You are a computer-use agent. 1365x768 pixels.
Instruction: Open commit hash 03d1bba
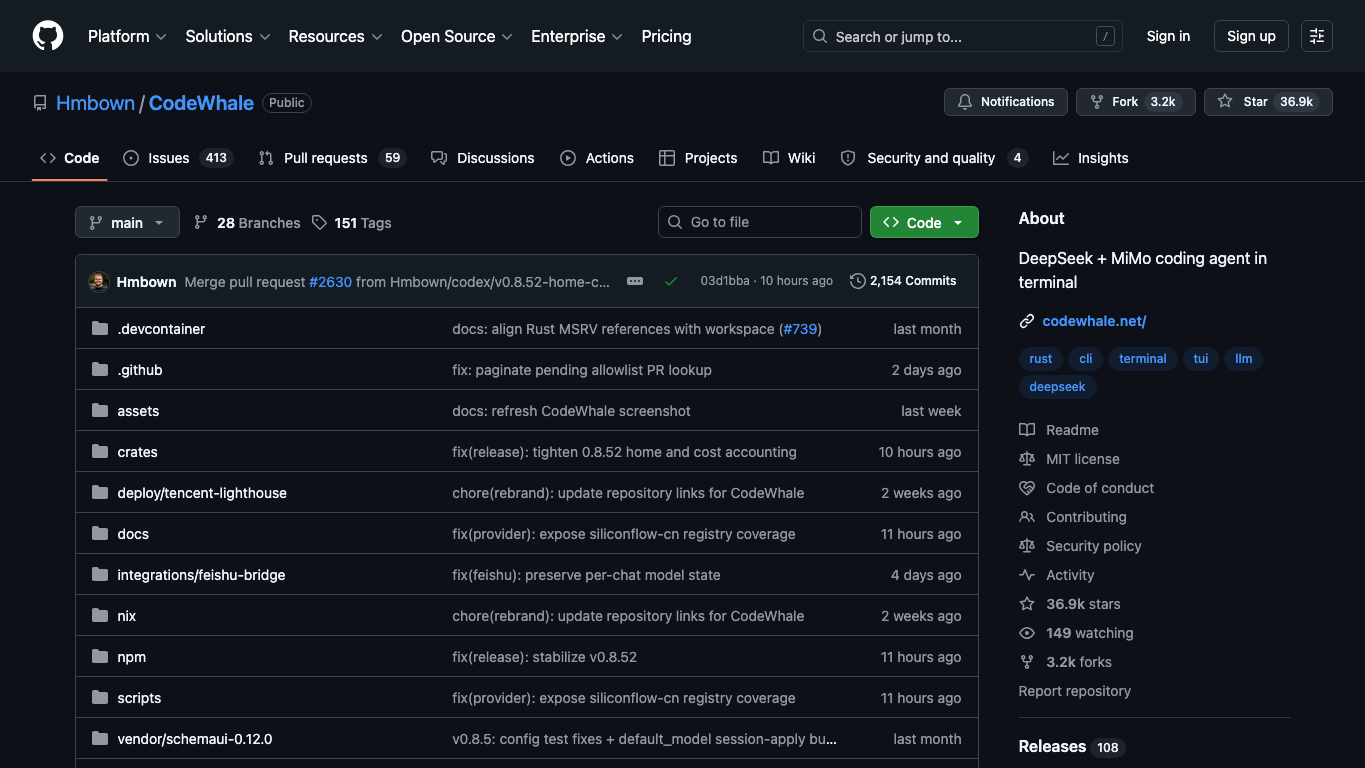(725, 281)
